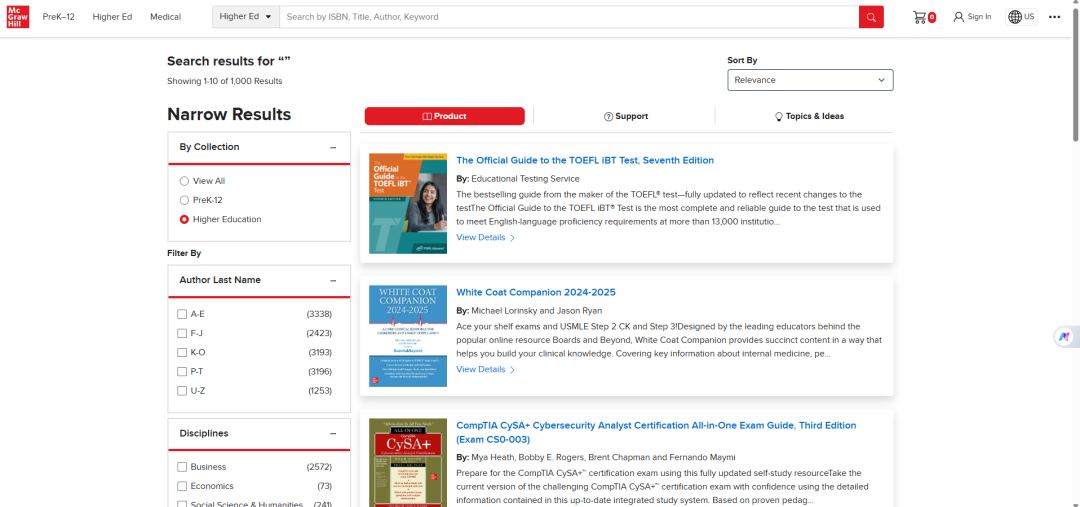Open the globe US region selector
The image size is (1080, 507).
coord(1021,17)
